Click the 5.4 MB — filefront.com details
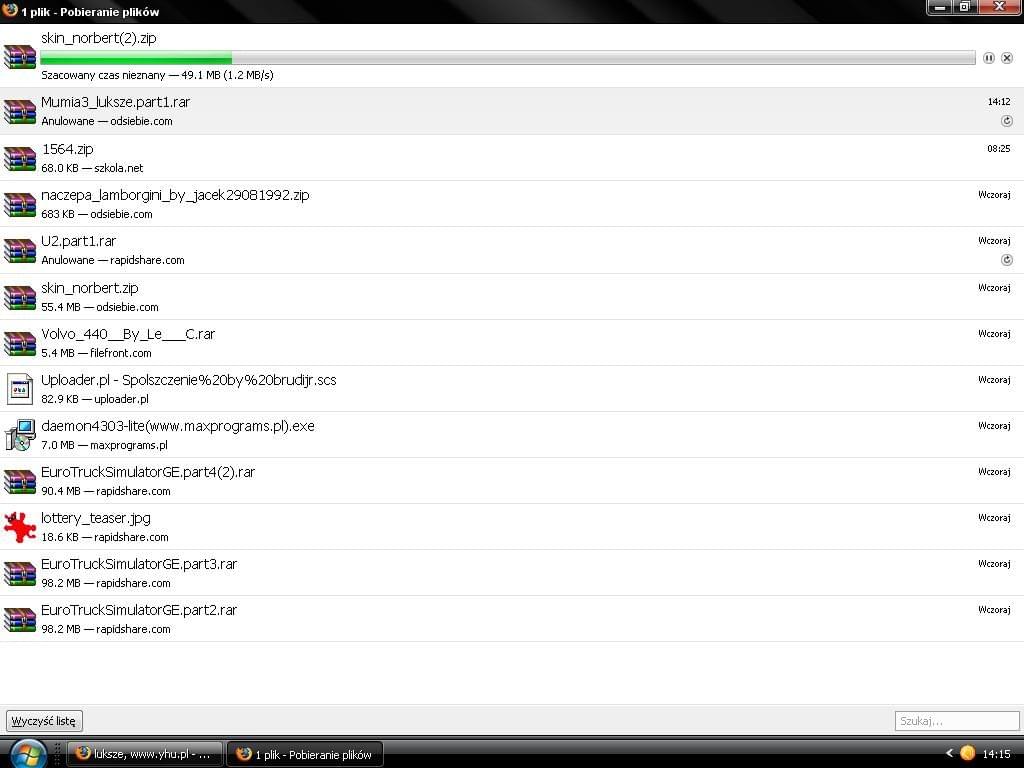Viewport: 1024px width, 768px height. (97, 353)
